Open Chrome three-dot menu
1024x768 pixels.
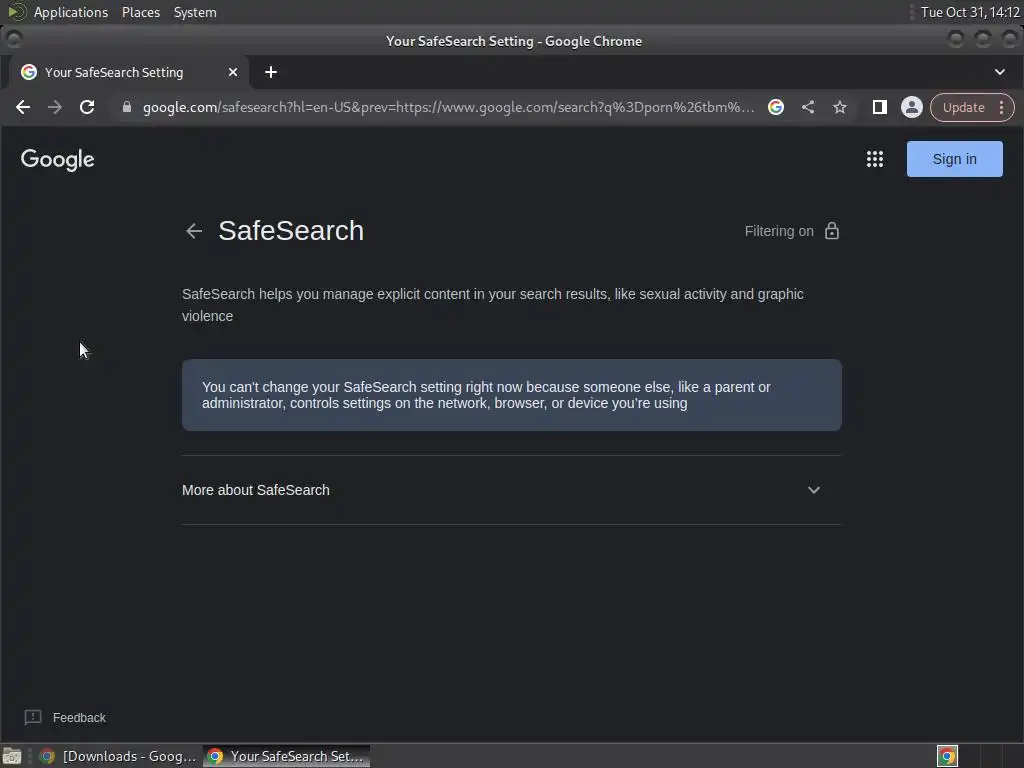[x=1002, y=107]
